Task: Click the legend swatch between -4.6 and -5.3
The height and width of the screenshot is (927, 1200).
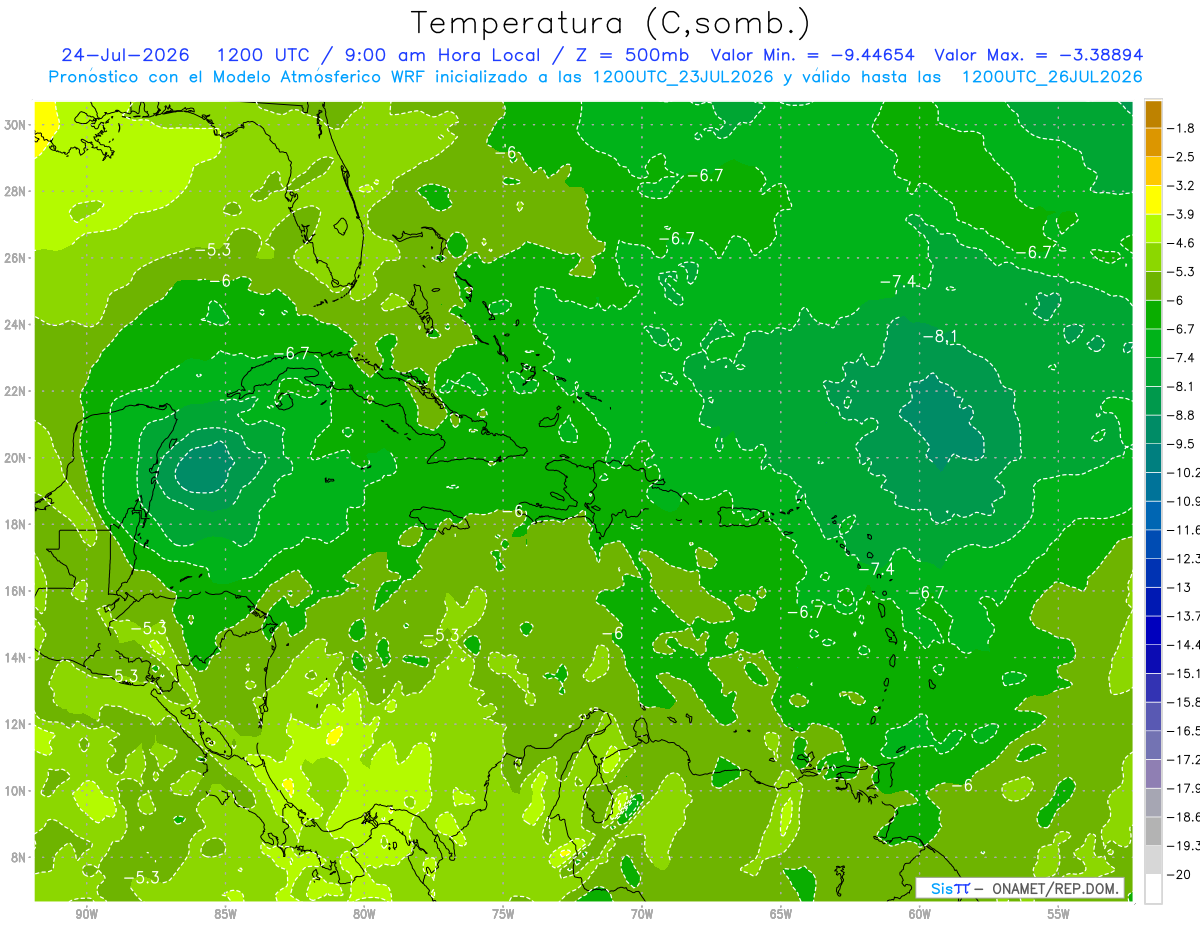Action: (x=1153, y=257)
